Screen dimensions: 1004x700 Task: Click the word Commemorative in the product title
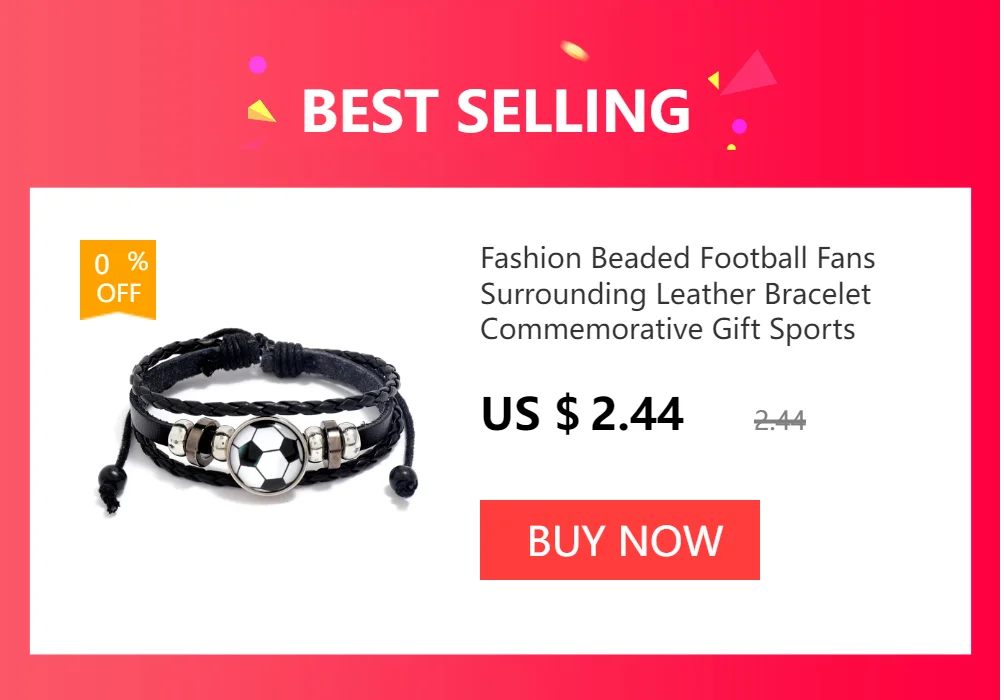coord(592,330)
